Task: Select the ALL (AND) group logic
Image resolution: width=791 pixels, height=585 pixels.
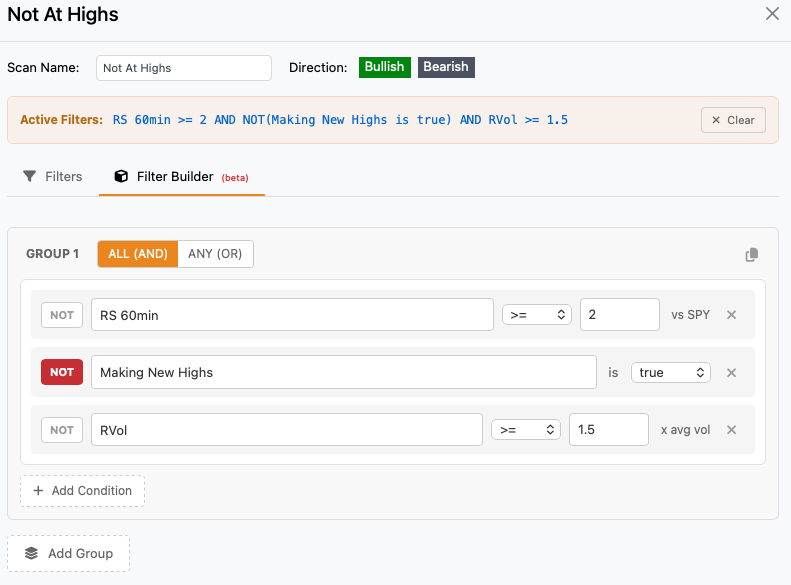Action: tap(138, 254)
